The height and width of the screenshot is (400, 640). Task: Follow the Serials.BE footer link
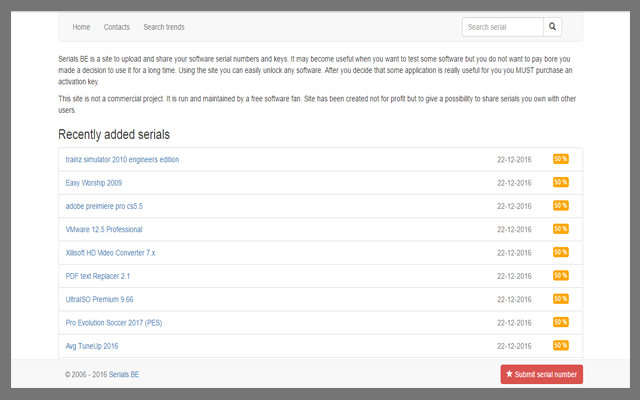[125, 375]
